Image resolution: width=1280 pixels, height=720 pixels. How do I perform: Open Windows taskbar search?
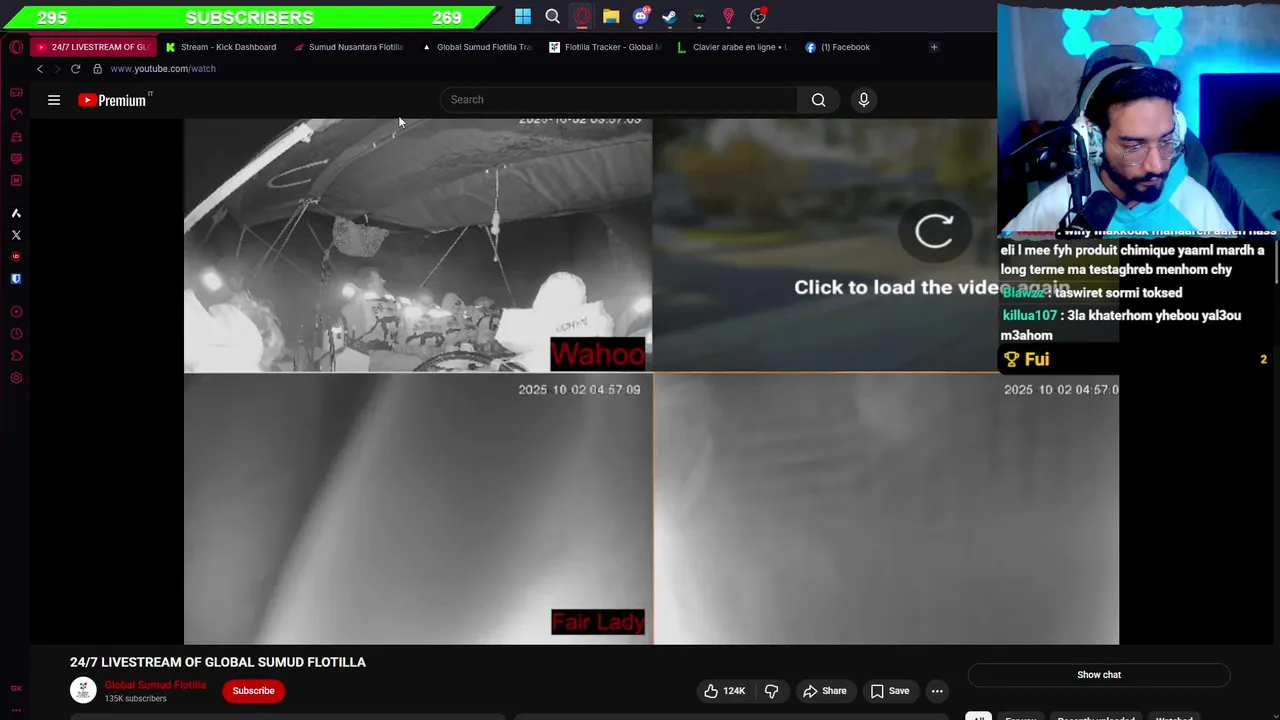[x=552, y=16]
